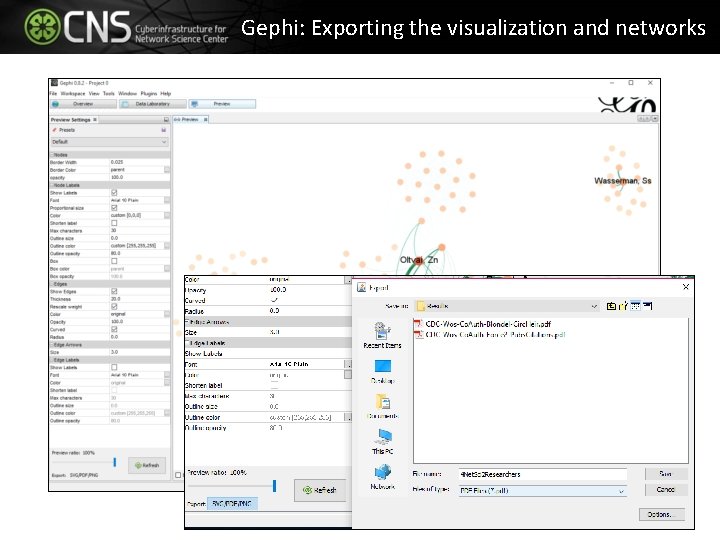Click highlighted SVG/PDF/PNG export in enlarged inset
Viewport: 720px width, 540px height.
232,504
